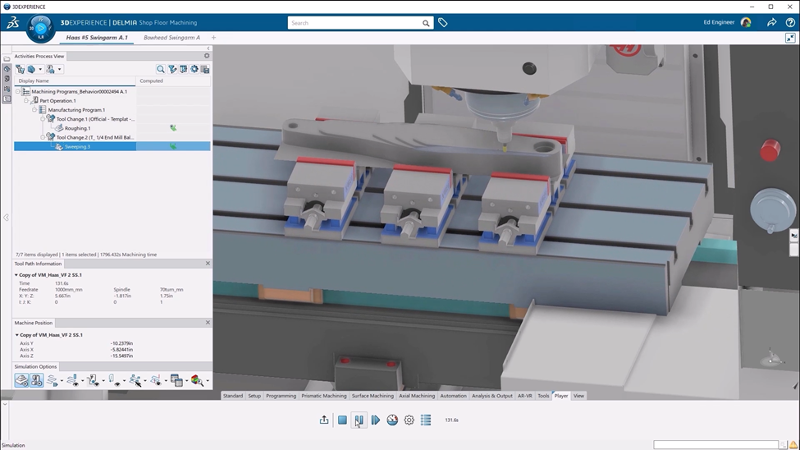Toggle the second highlighted Simulation Options button
Screen dimensions: 800x450
[36, 380]
